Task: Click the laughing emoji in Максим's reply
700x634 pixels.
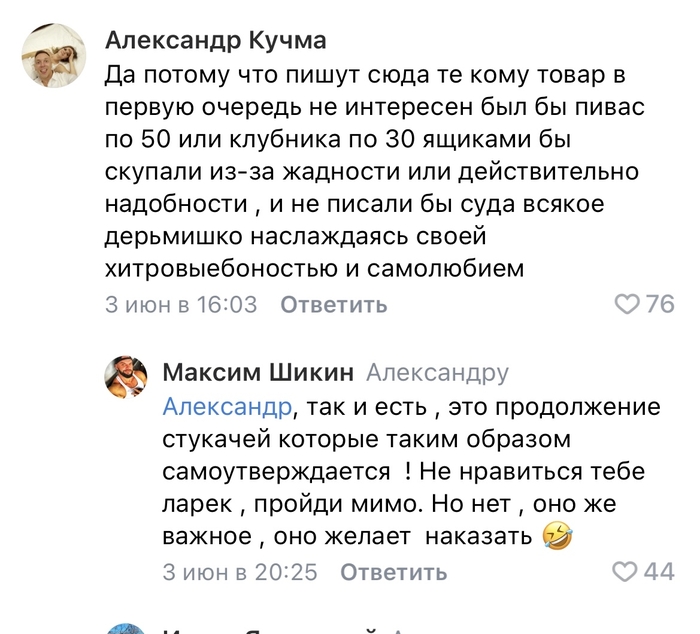Action: point(555,536)
